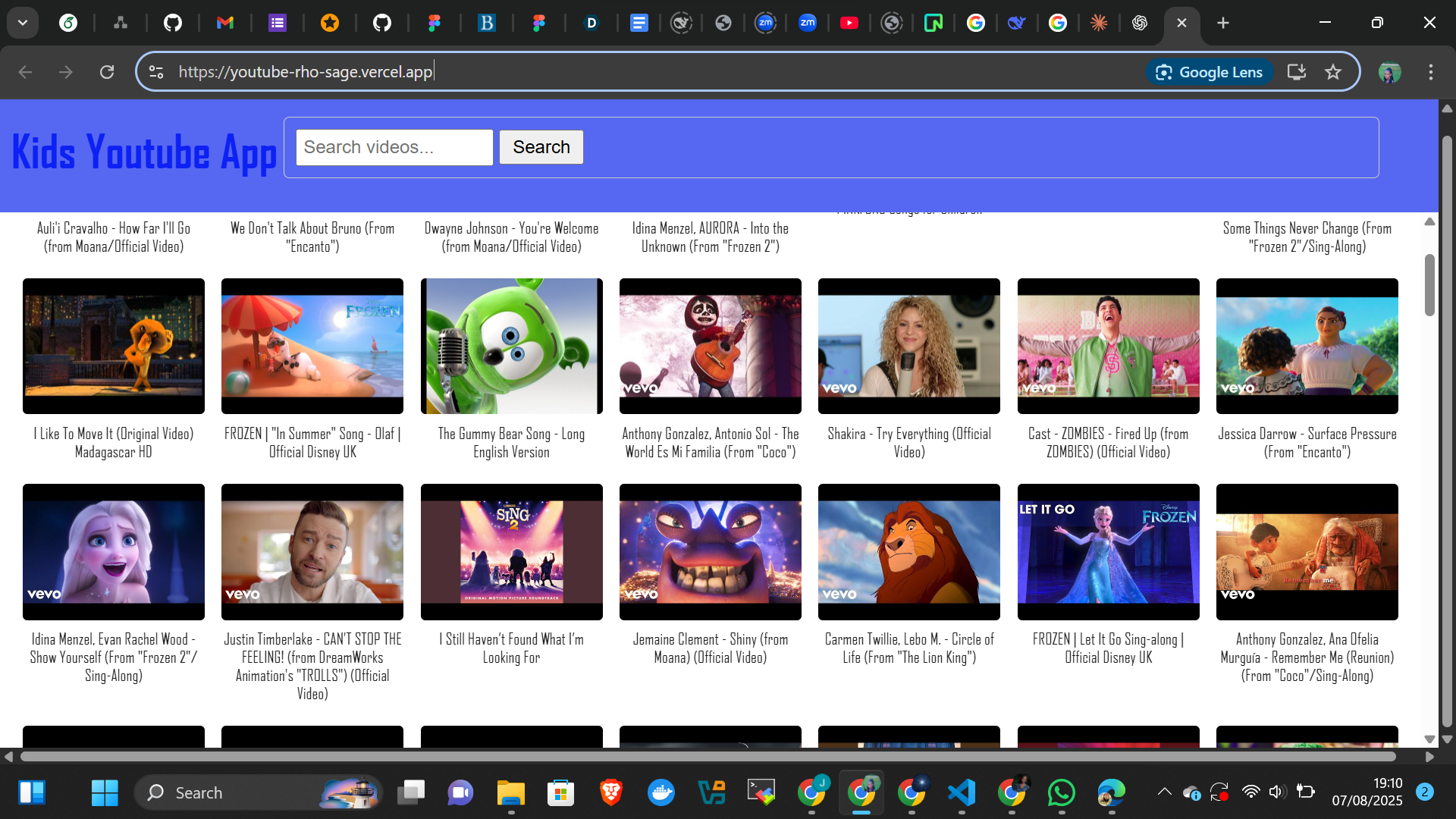
Task: Click the horizontal scrollbar at bottom
Action: pyautogui.click(x=708, y=756)
